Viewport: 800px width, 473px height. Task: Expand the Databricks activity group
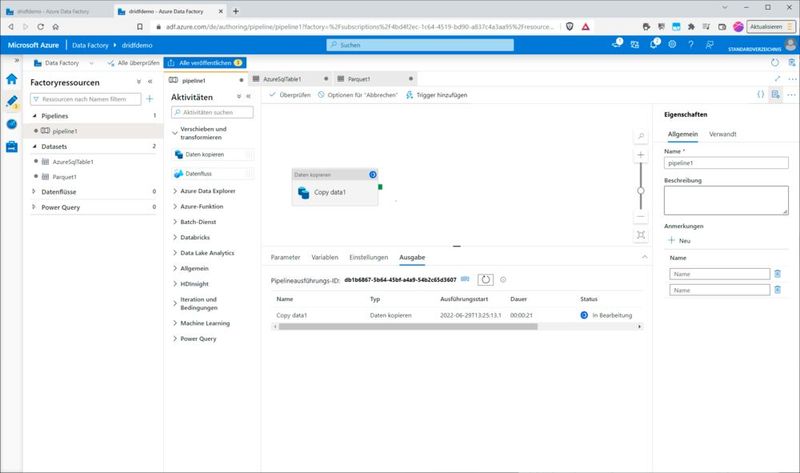(x=175, y=237)
